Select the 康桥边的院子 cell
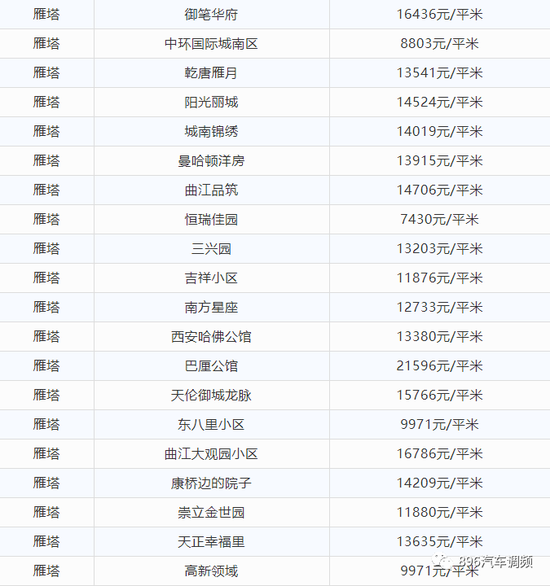This screenshot has width=550, height=586. (211, 483)
